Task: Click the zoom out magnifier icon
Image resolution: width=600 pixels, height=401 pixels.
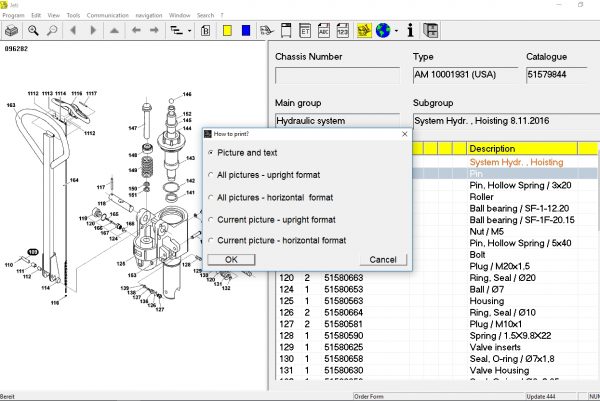Action: click(x=52, y=30)
